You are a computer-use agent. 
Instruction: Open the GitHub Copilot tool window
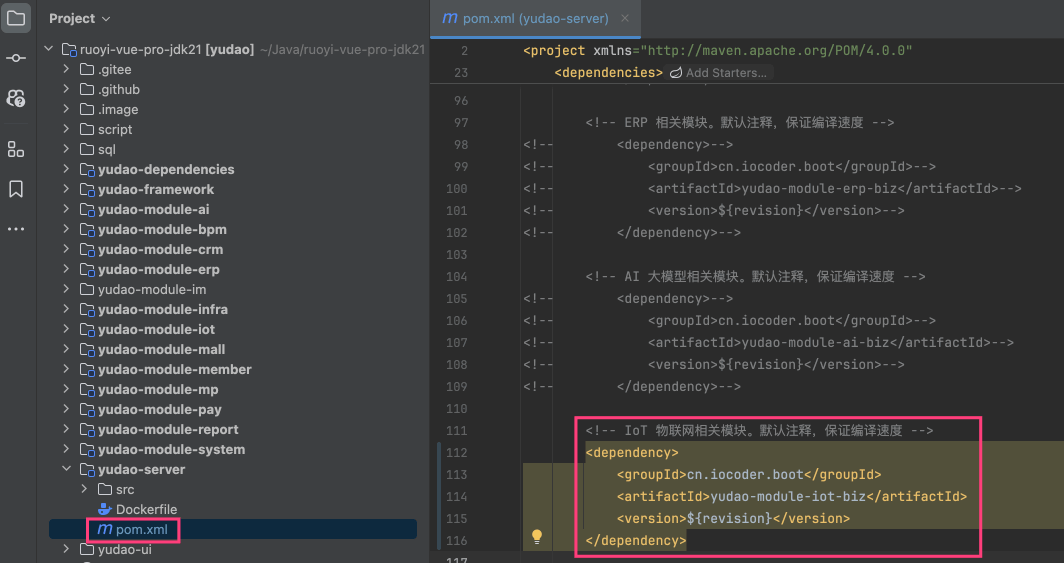pyautogui.click(x=16, y=98)
